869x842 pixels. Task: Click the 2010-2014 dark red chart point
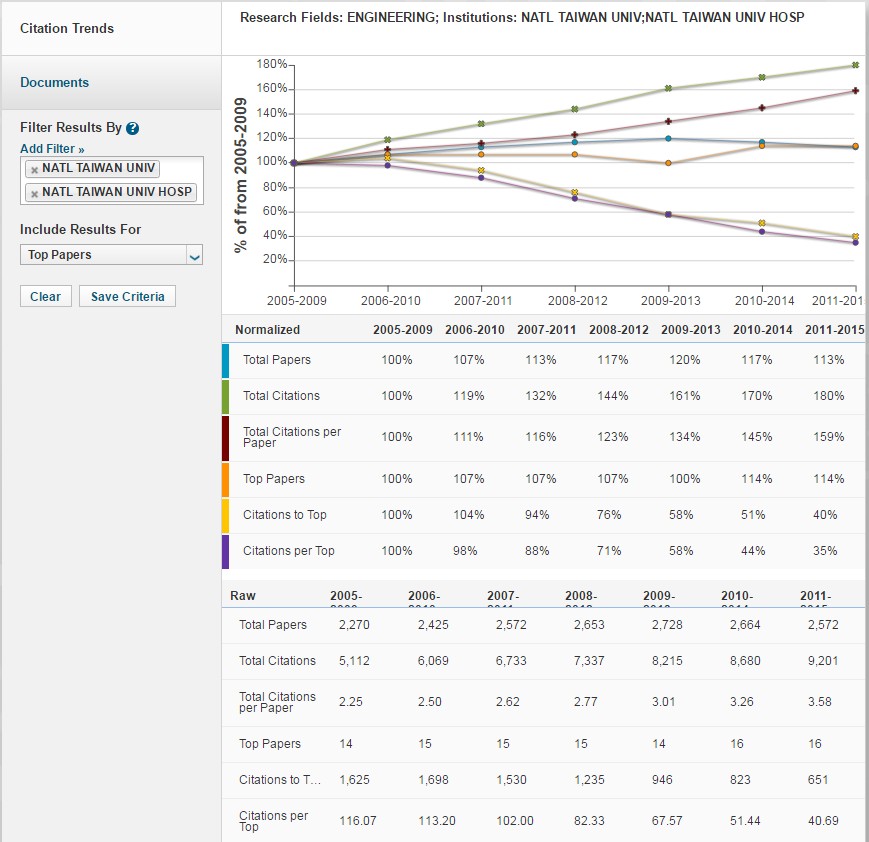click(762, 108)
